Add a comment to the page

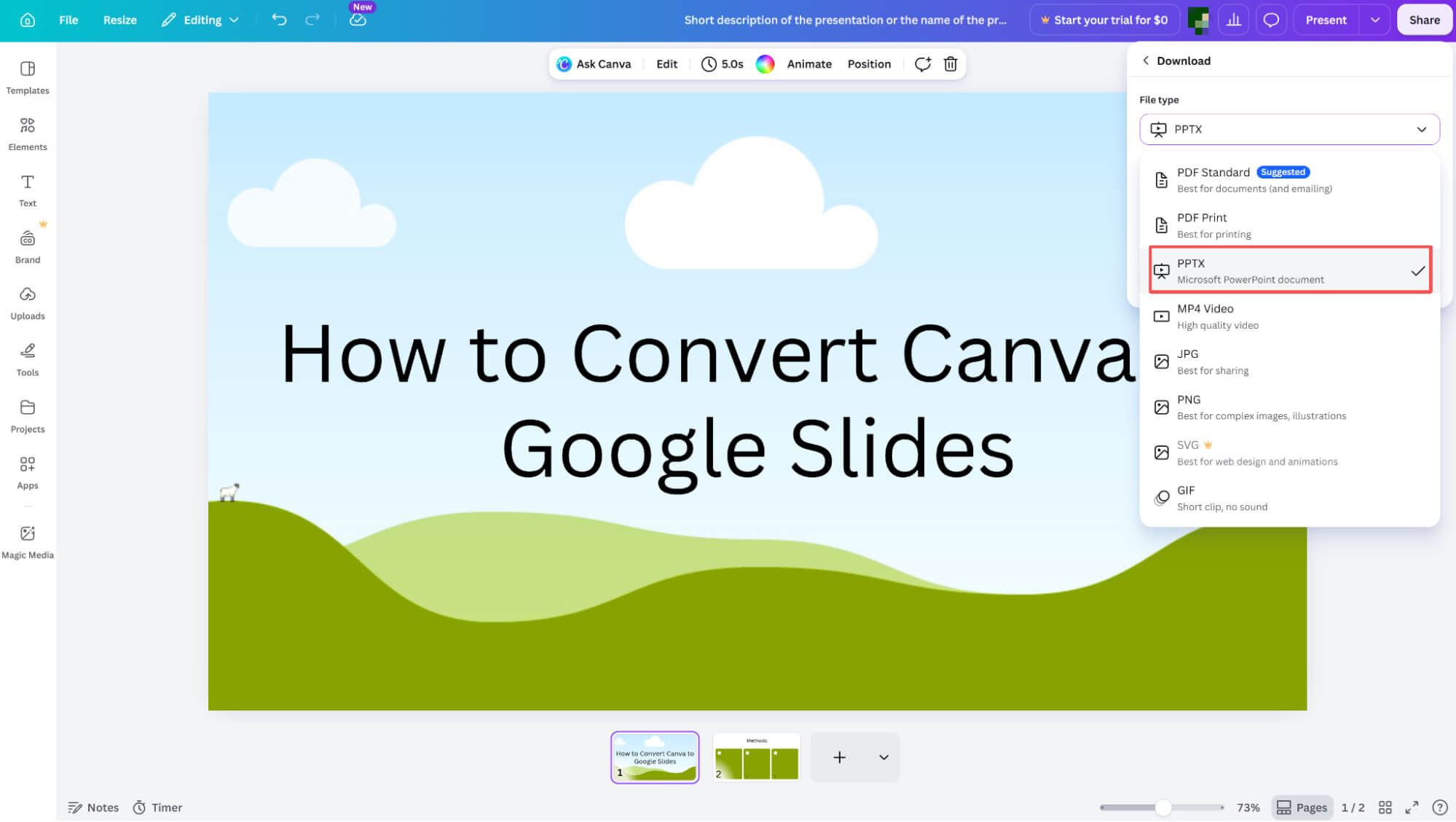pyautogui.click(x=923, y=64)
